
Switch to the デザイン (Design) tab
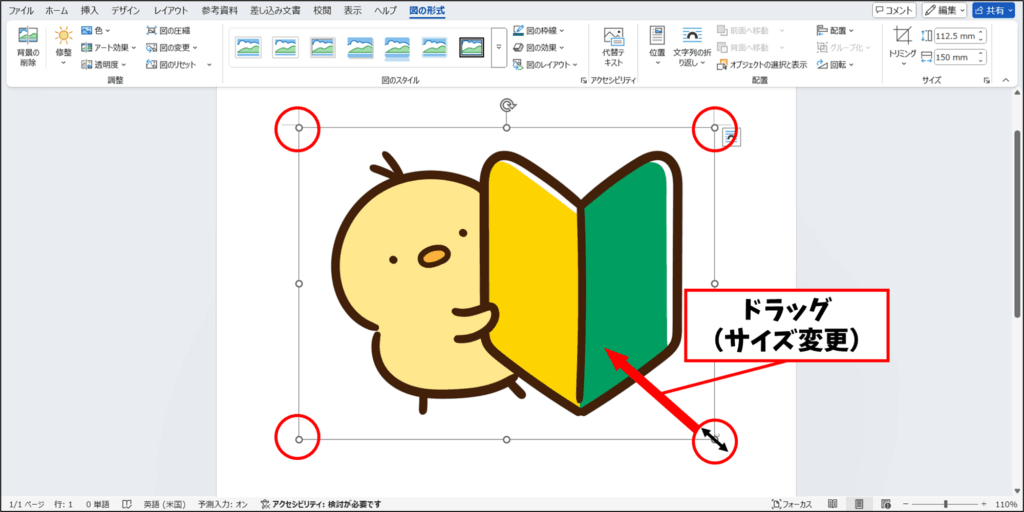[125, 10]
